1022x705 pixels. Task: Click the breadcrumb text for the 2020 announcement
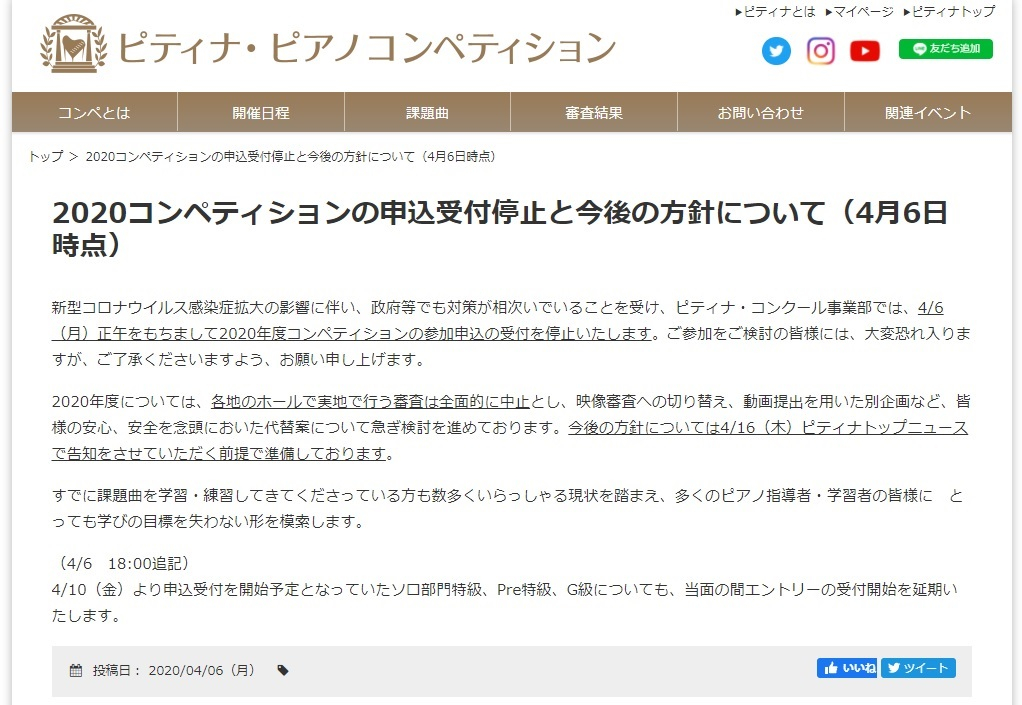pos(291,156)
